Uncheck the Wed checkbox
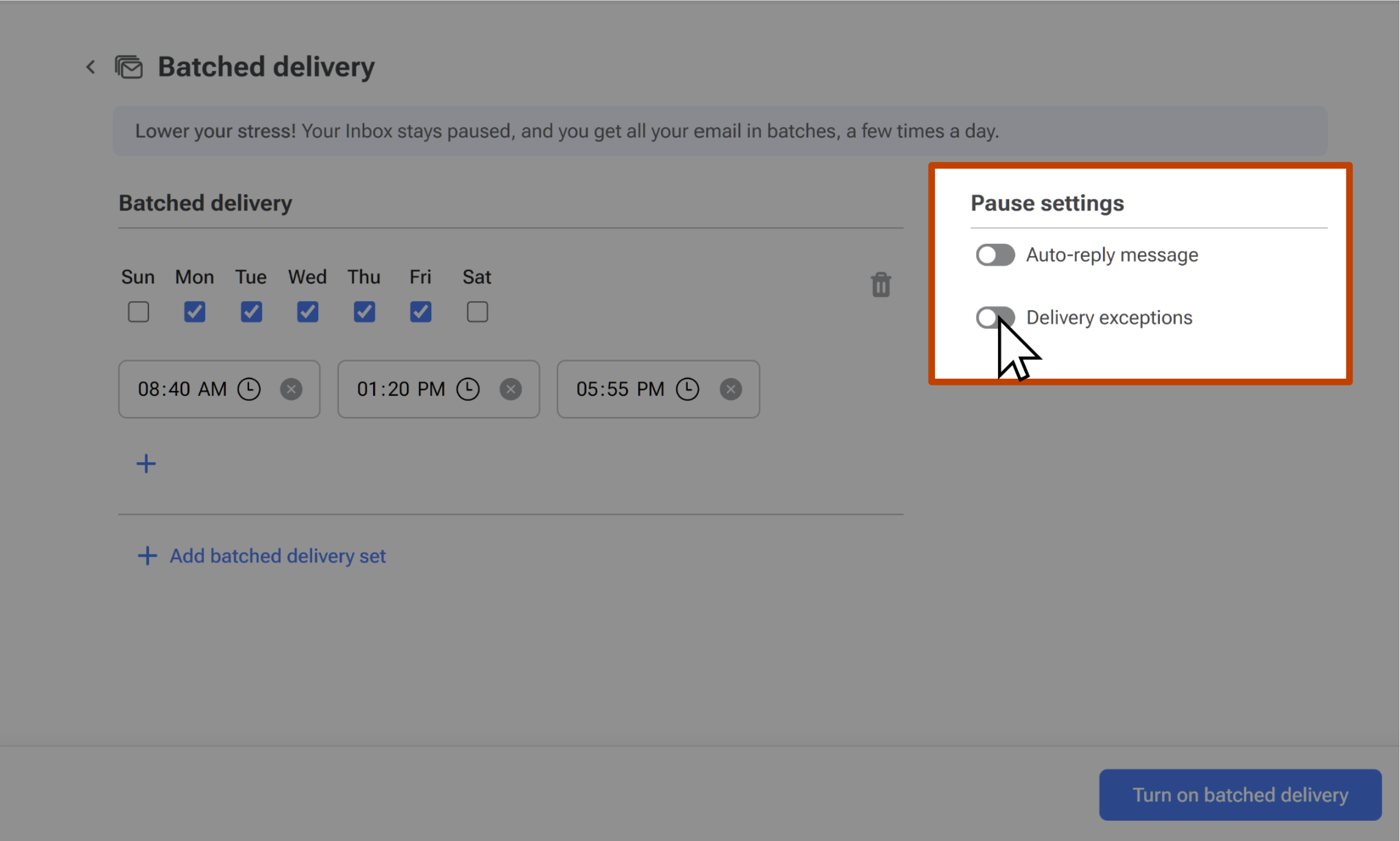1400x841 pixels. (x=307, y=312)
